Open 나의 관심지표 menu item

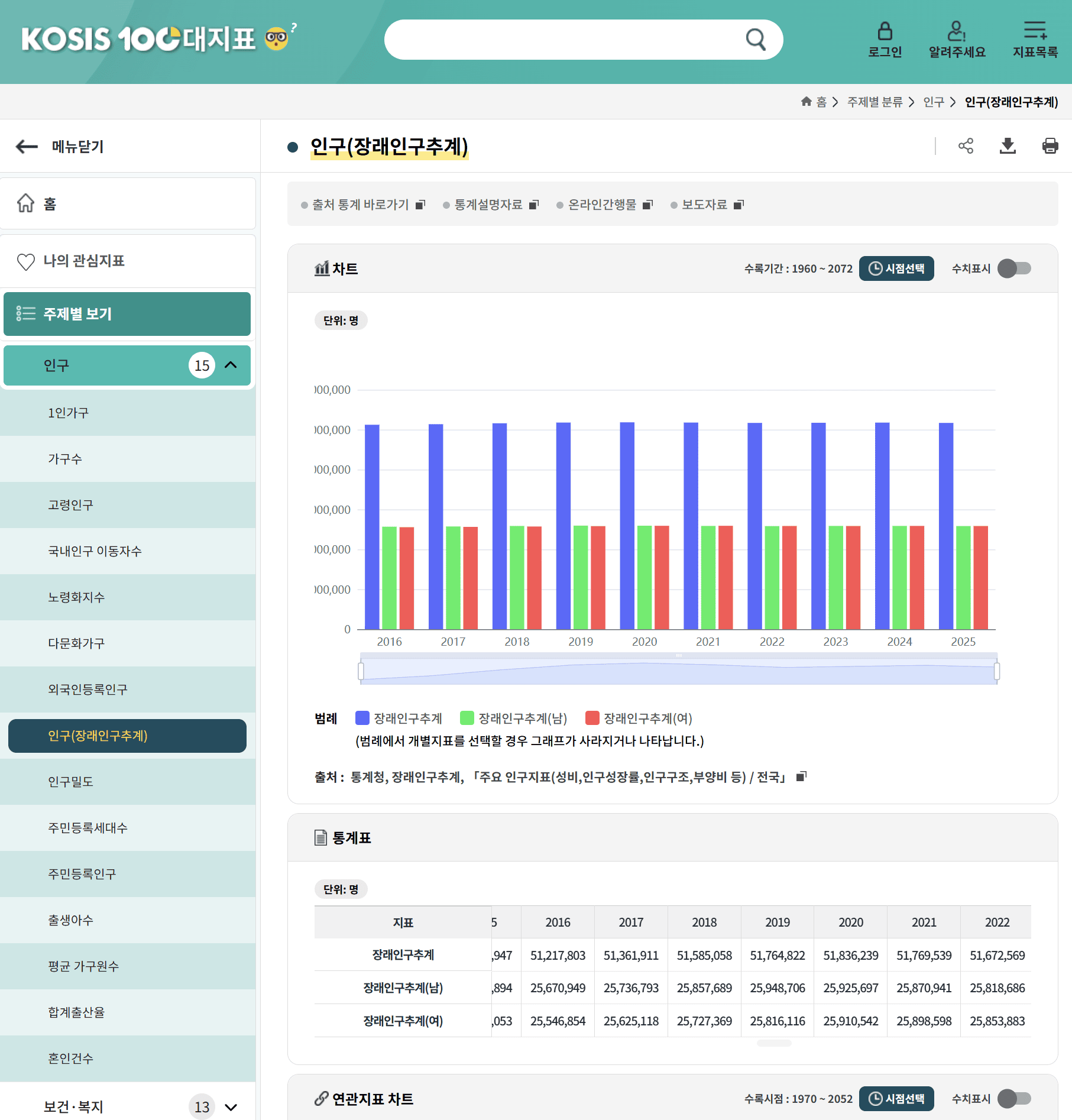83,261
